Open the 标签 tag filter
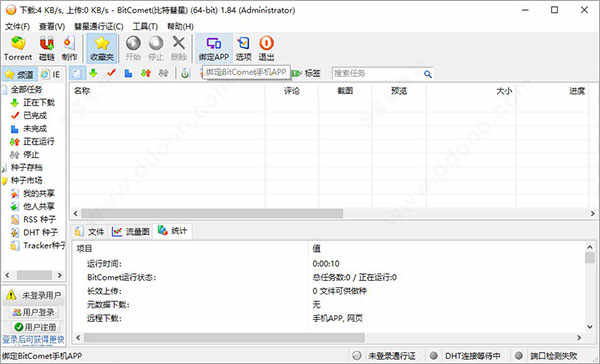Viewport: 600px width, 364px height. 307,73
